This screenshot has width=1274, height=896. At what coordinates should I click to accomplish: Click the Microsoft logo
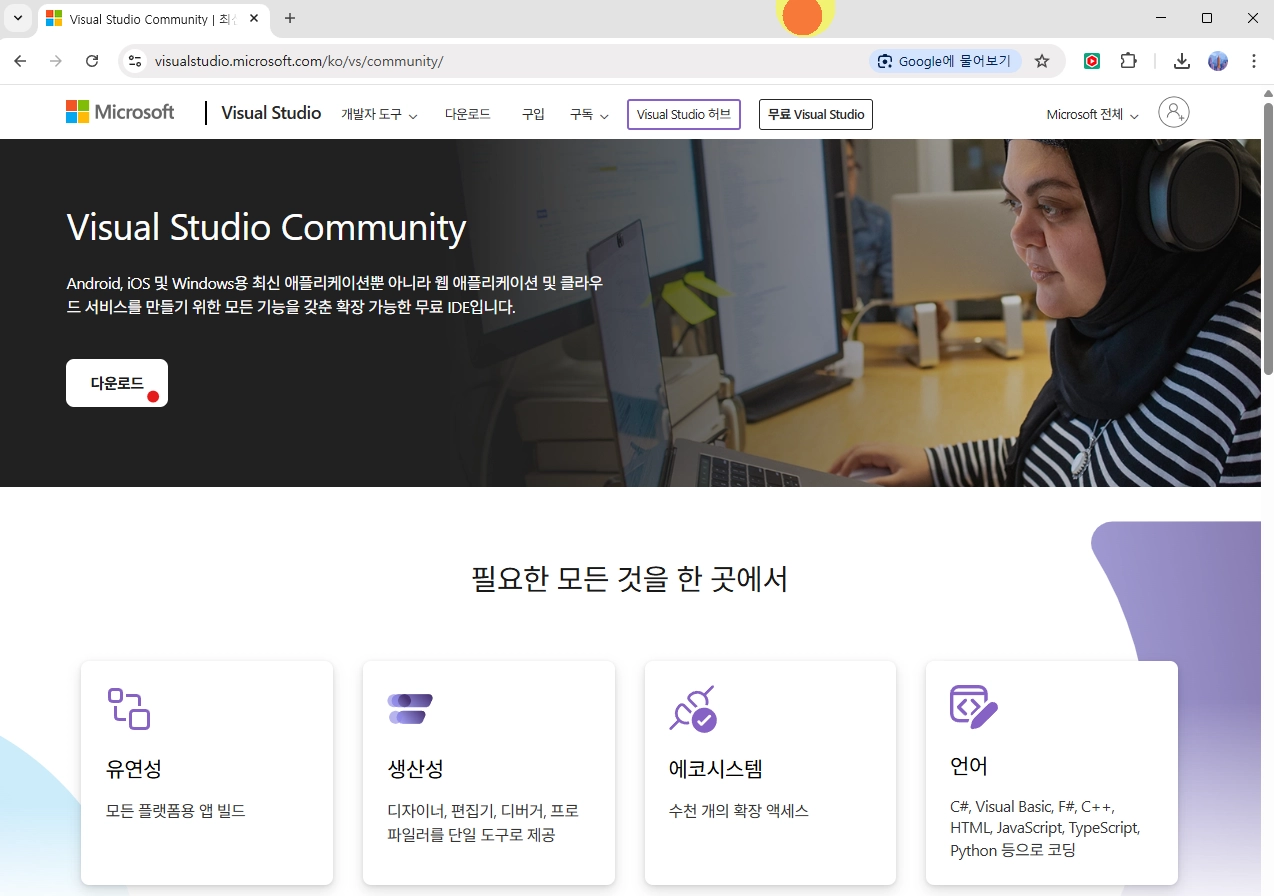120,112
